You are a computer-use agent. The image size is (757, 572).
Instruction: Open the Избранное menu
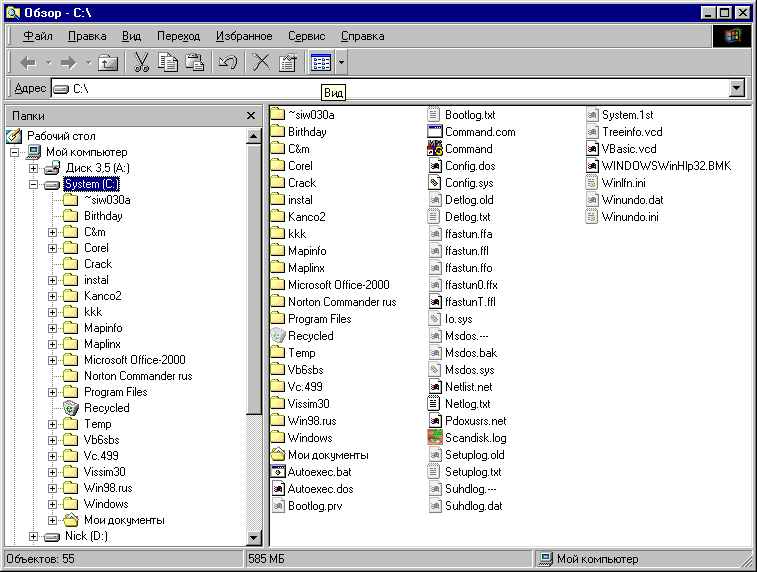click(x=244, y=36)
